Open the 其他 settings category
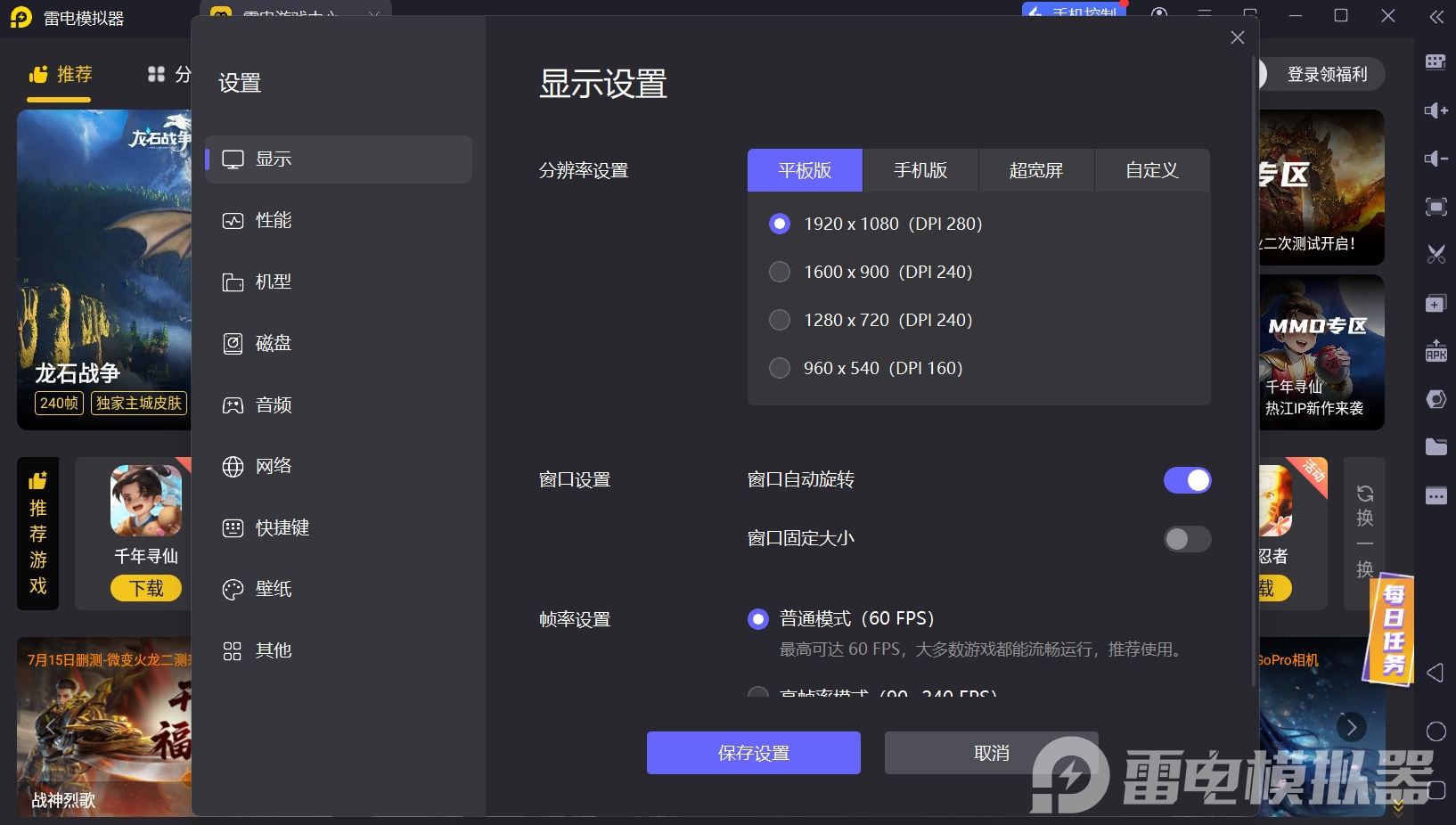 click(x=339, y=651)
